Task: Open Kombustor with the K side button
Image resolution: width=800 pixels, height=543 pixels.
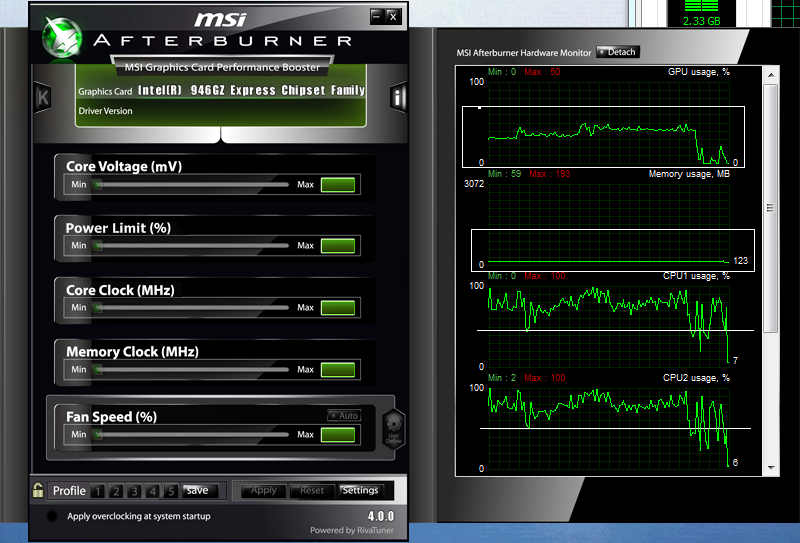Action: click(43, 97)
